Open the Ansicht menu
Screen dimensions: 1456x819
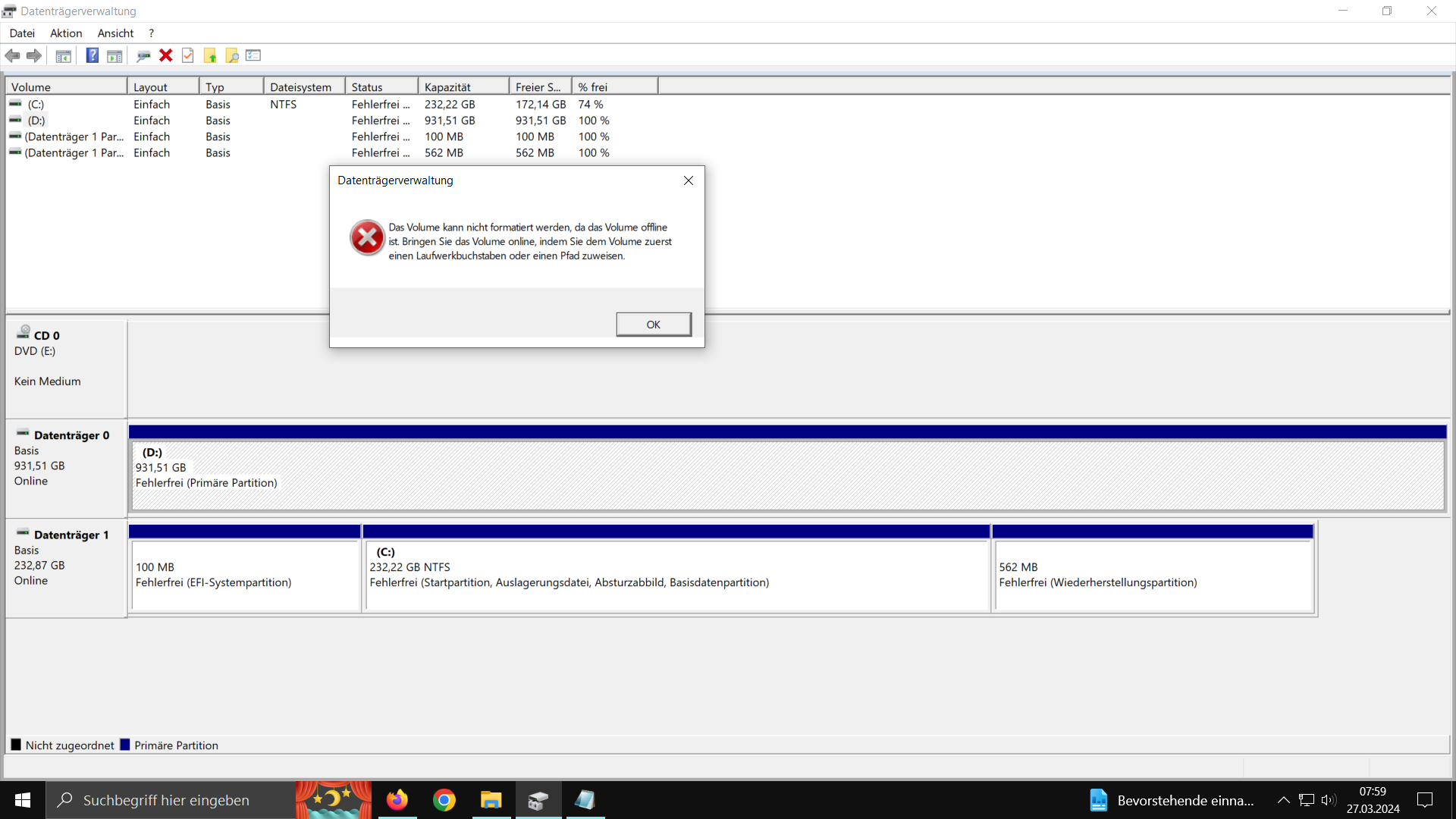(115, 33)
